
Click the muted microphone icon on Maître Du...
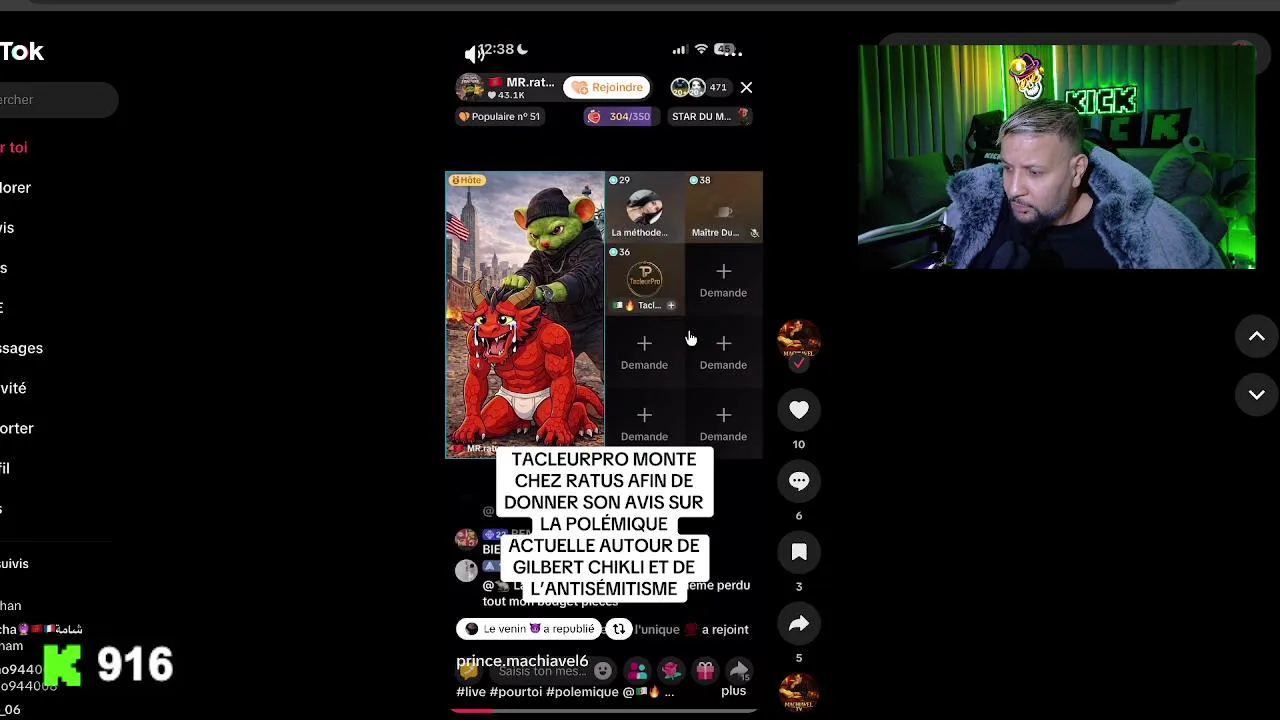[755, 233]
